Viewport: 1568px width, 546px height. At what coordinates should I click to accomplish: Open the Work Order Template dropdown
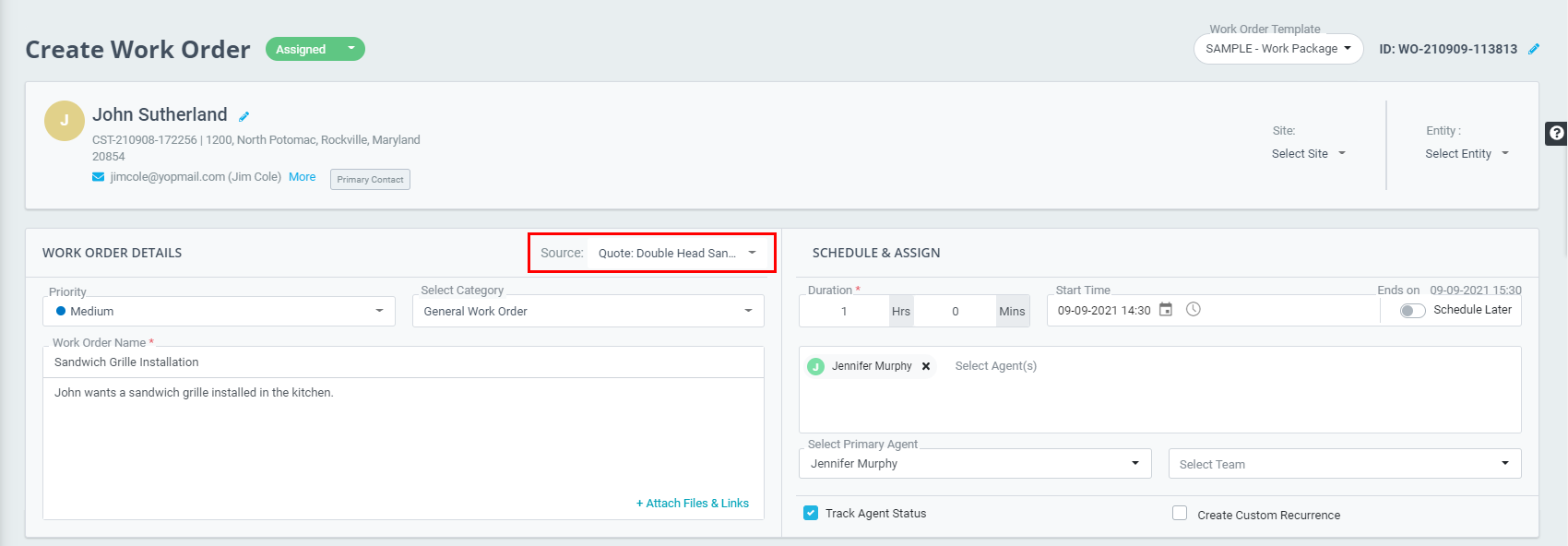click(x=1277, y=49)
